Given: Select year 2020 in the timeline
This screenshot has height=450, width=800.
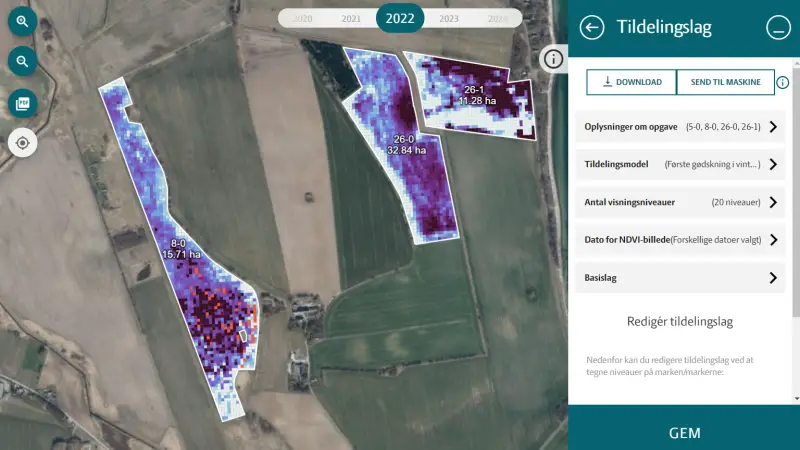Looking at the screenshot, I should click(x=303, y=19).
